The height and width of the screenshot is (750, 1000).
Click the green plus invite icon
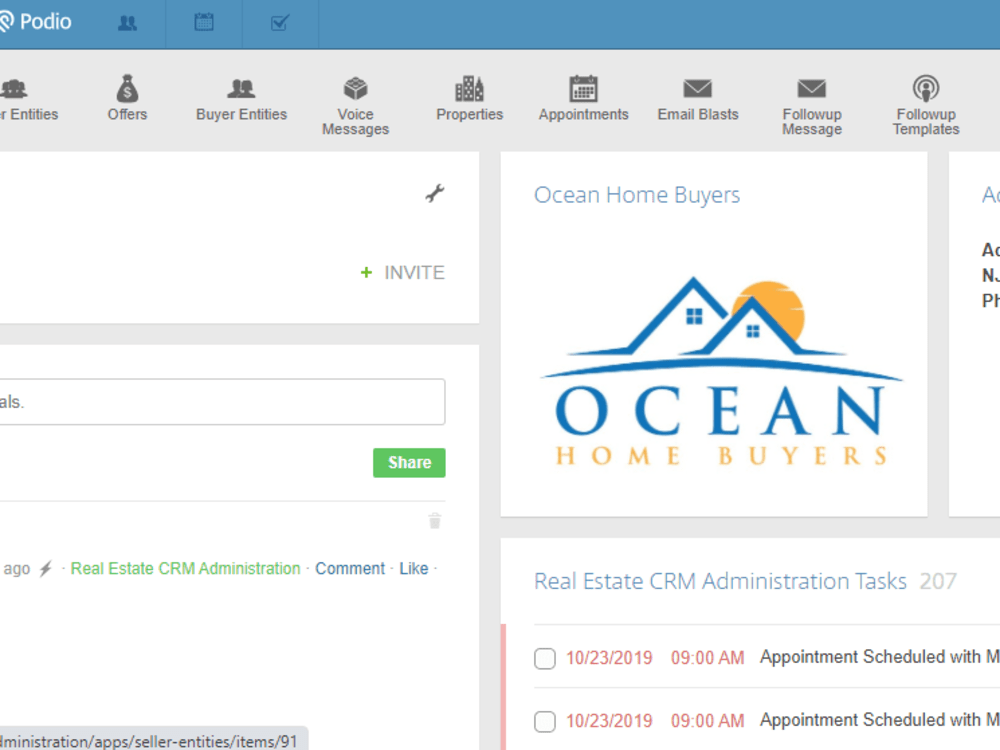coord(366,273)
